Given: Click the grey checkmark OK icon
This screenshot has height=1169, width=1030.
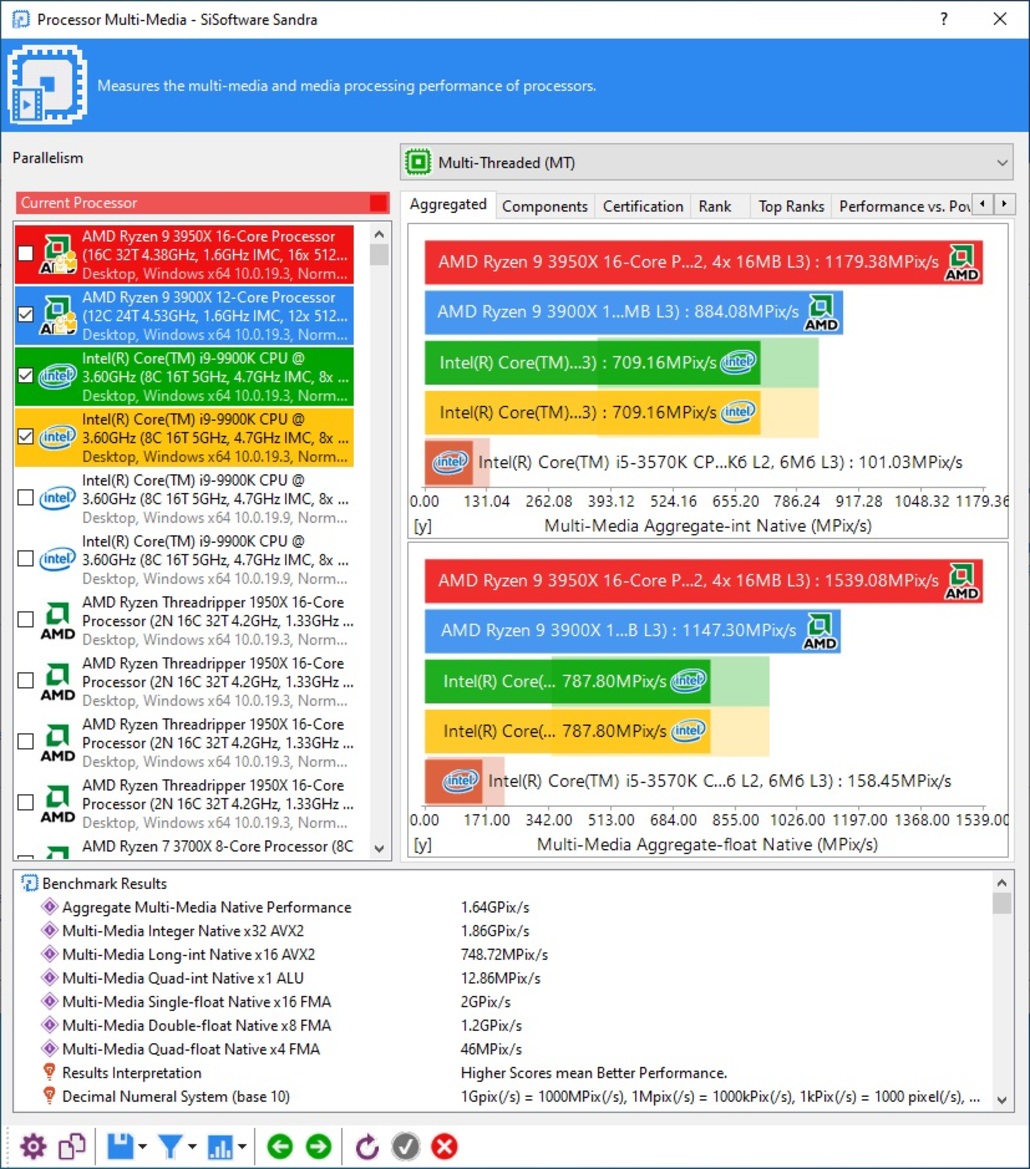Looking at the screenshot, I should [x=405, y=1147].
